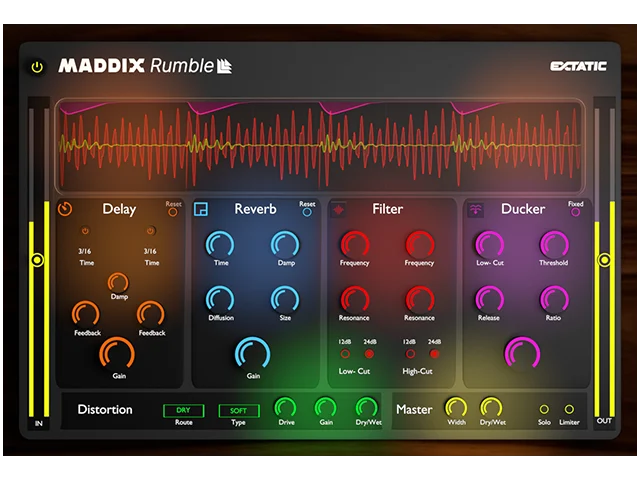The height and width of the screenshot is (480, 640).
Task: Click the Delay section clock icon
Action: [65, 209]
